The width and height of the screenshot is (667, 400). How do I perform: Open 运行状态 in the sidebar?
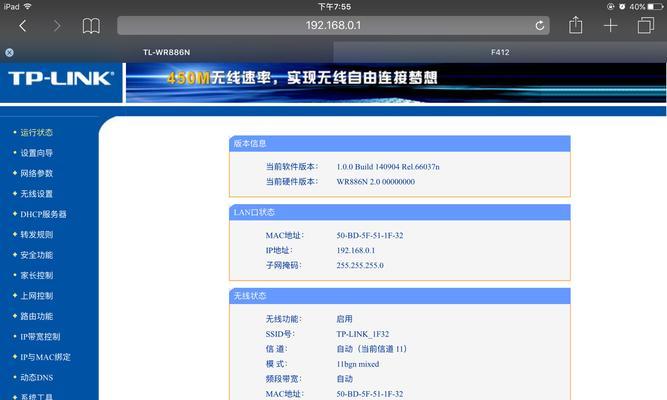[x=37, y=132]
